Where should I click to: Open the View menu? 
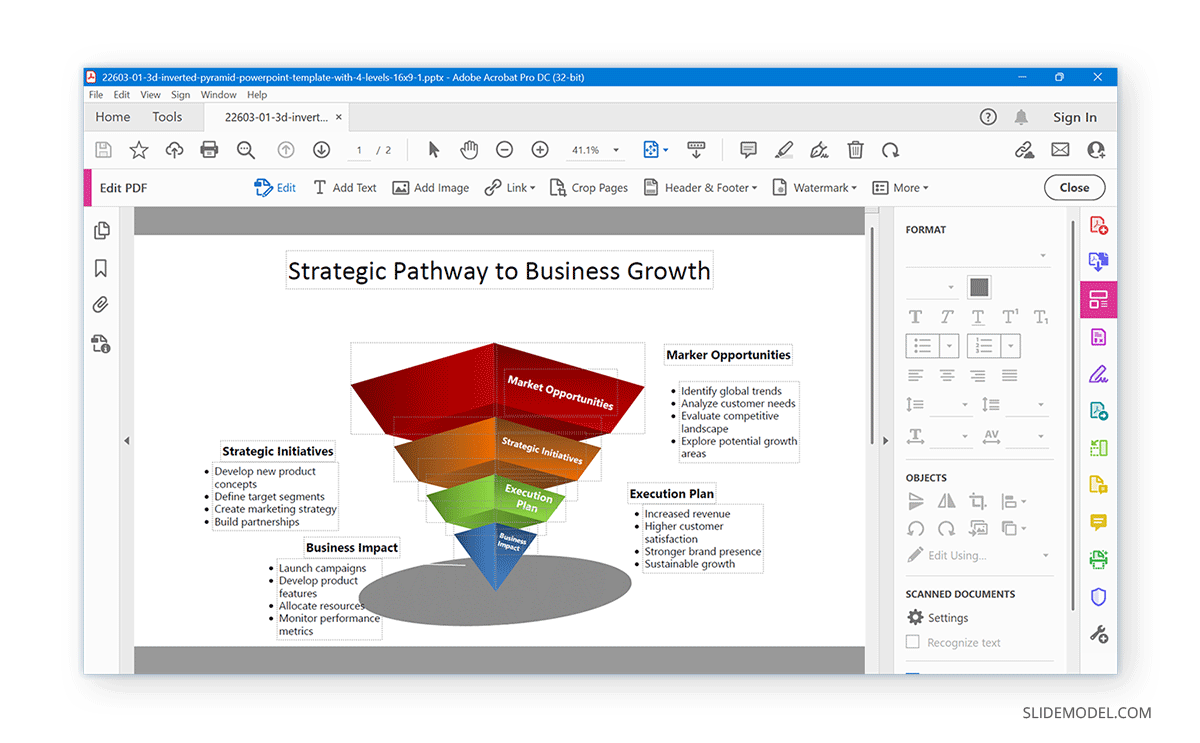click(150, 95)
